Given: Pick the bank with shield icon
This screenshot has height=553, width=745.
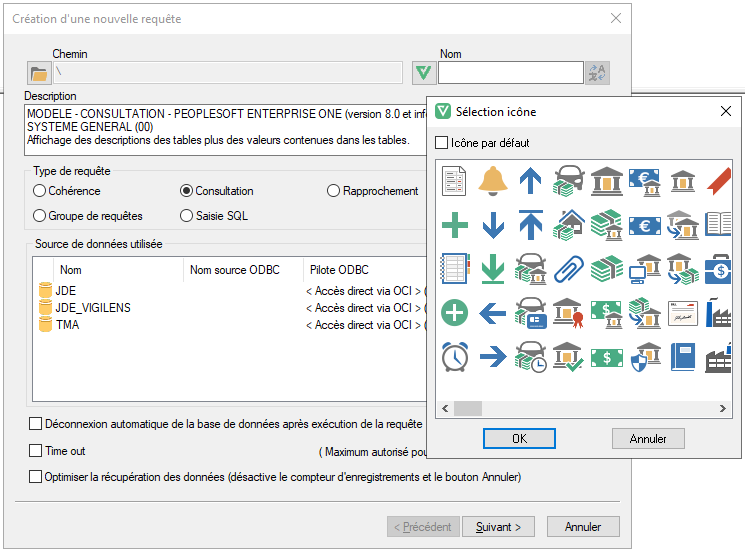Looking at the screenshot, I should [645, 357].
